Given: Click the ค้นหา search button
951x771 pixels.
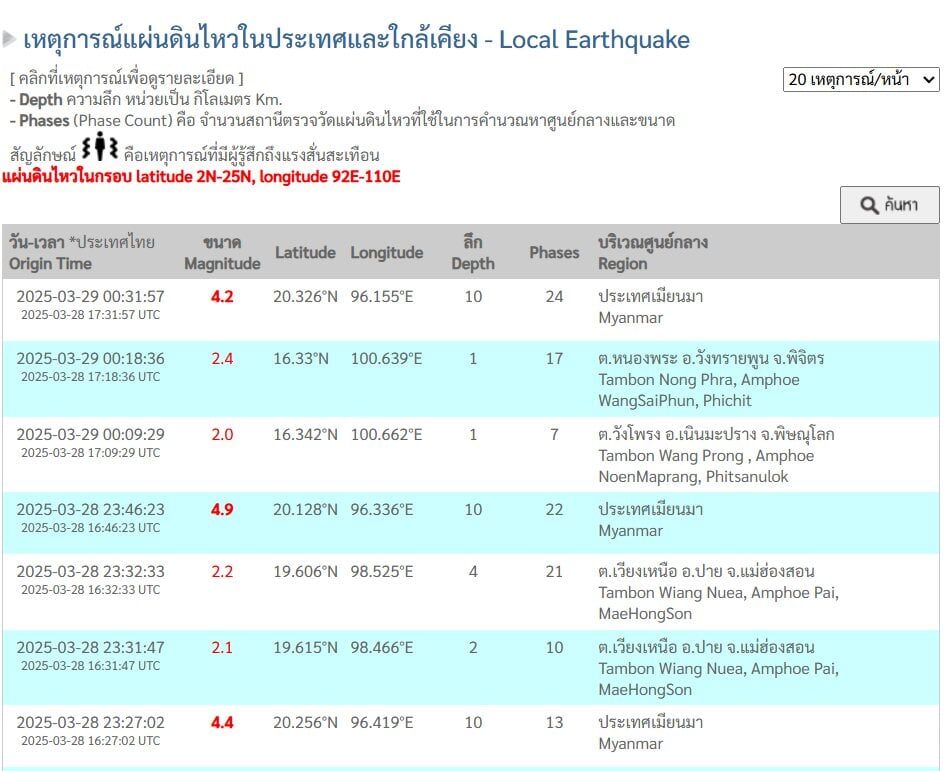Looking at the screenshot, I should (889, 205).
